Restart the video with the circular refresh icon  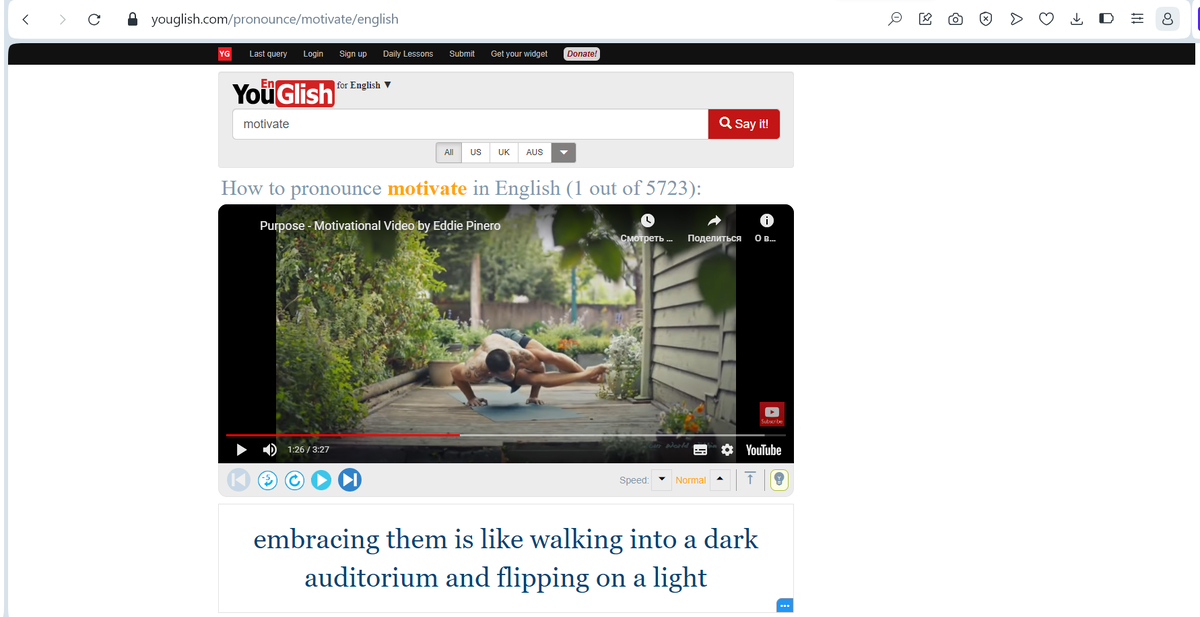[294, 480]
